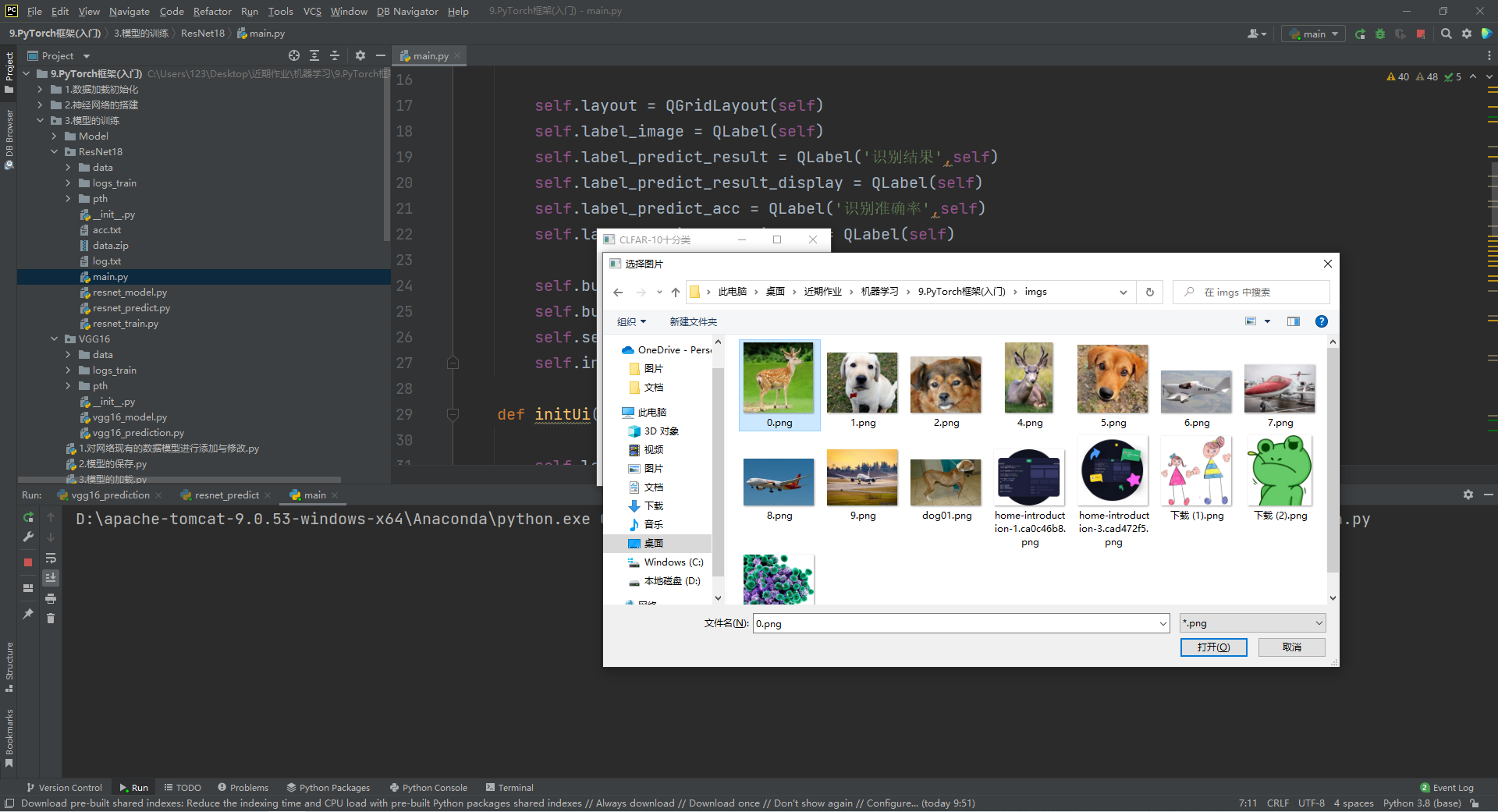Go up one folder level in dialog

click(x=676, y=292)
